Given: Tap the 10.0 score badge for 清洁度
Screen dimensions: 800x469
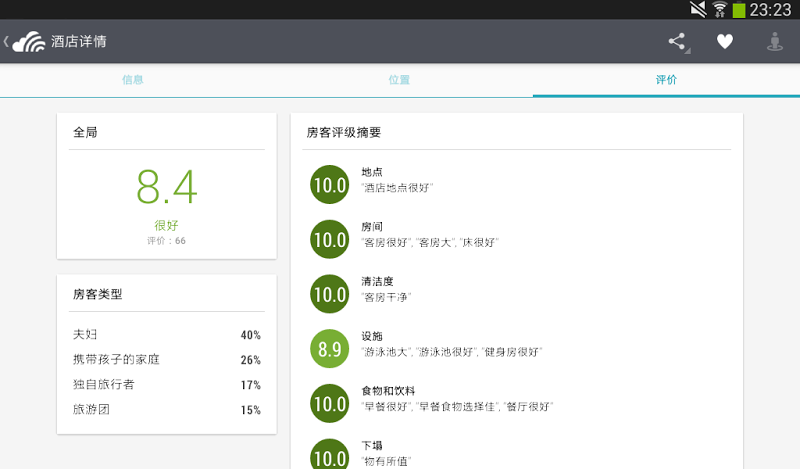Looking at the screenshot, I should tap(330, 294).
